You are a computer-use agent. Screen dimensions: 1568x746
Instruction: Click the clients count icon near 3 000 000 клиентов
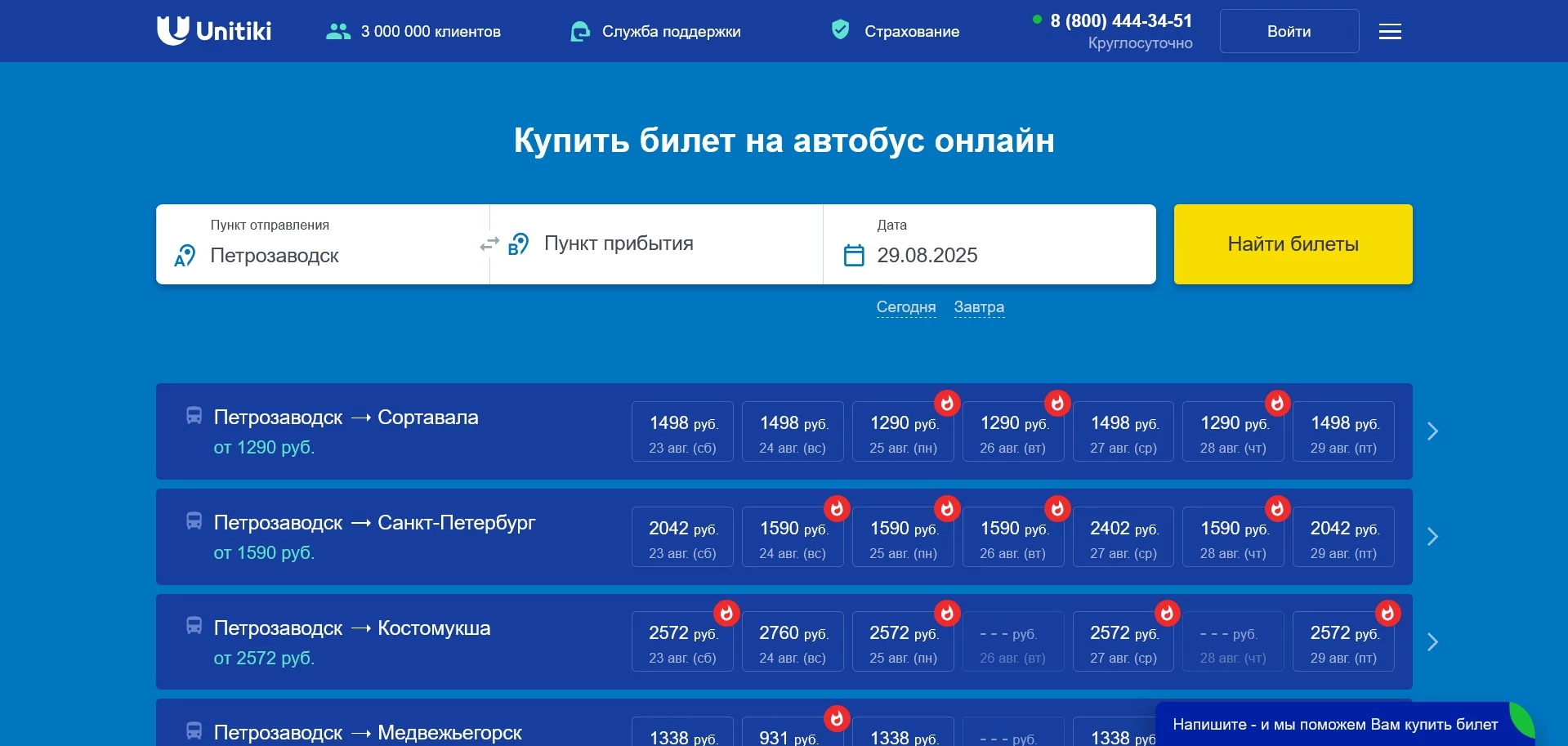pyautogui.click(x=337, y=30)
